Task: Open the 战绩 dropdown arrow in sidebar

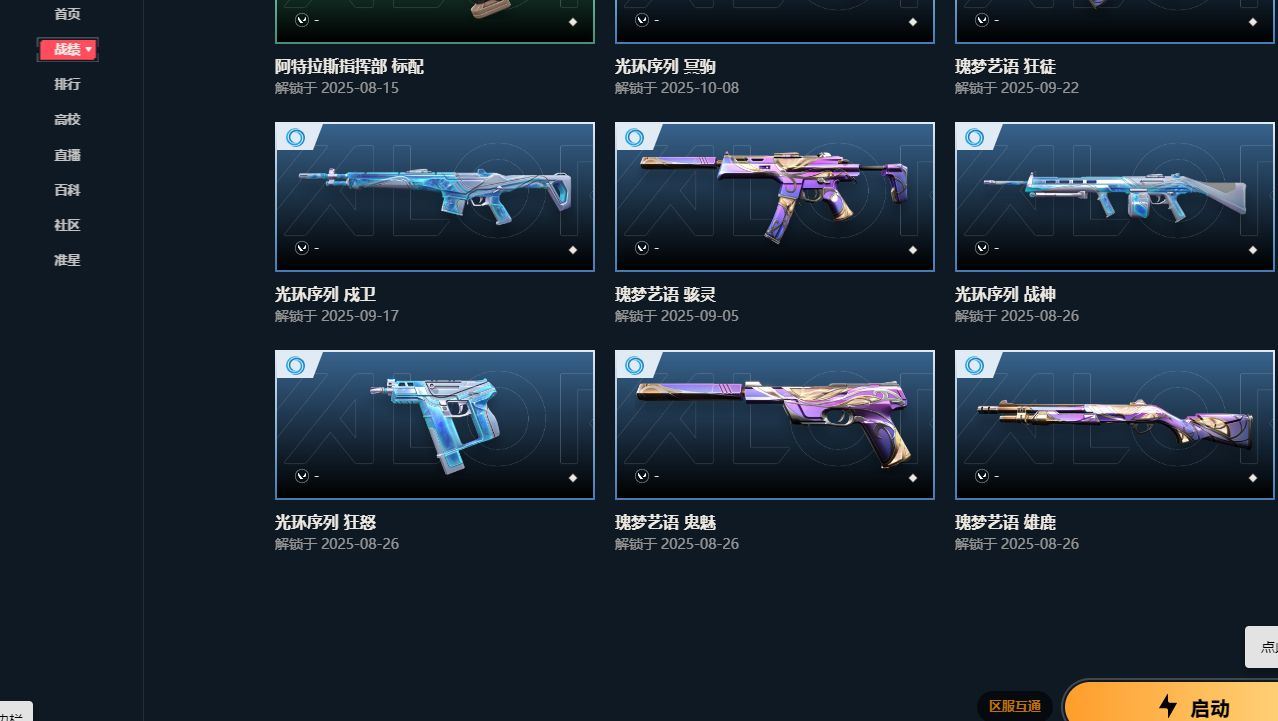Action: 89,49
